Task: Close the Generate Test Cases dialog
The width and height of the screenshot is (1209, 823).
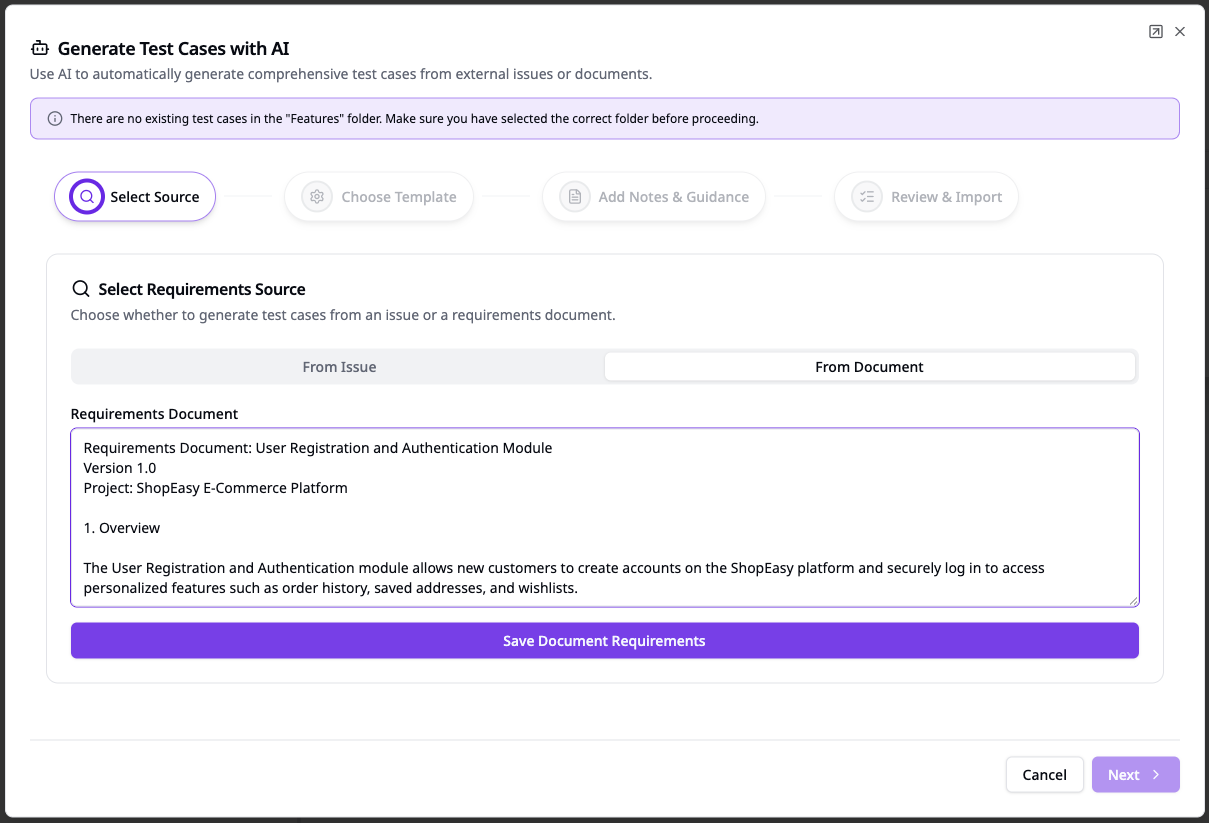Action: click(1180, 31)
